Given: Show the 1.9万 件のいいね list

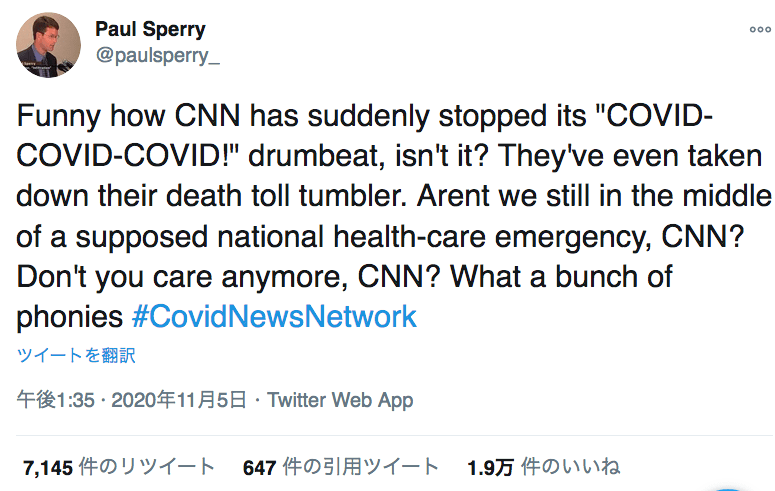Looking at the screenshot, I should (x=544, y=467).
